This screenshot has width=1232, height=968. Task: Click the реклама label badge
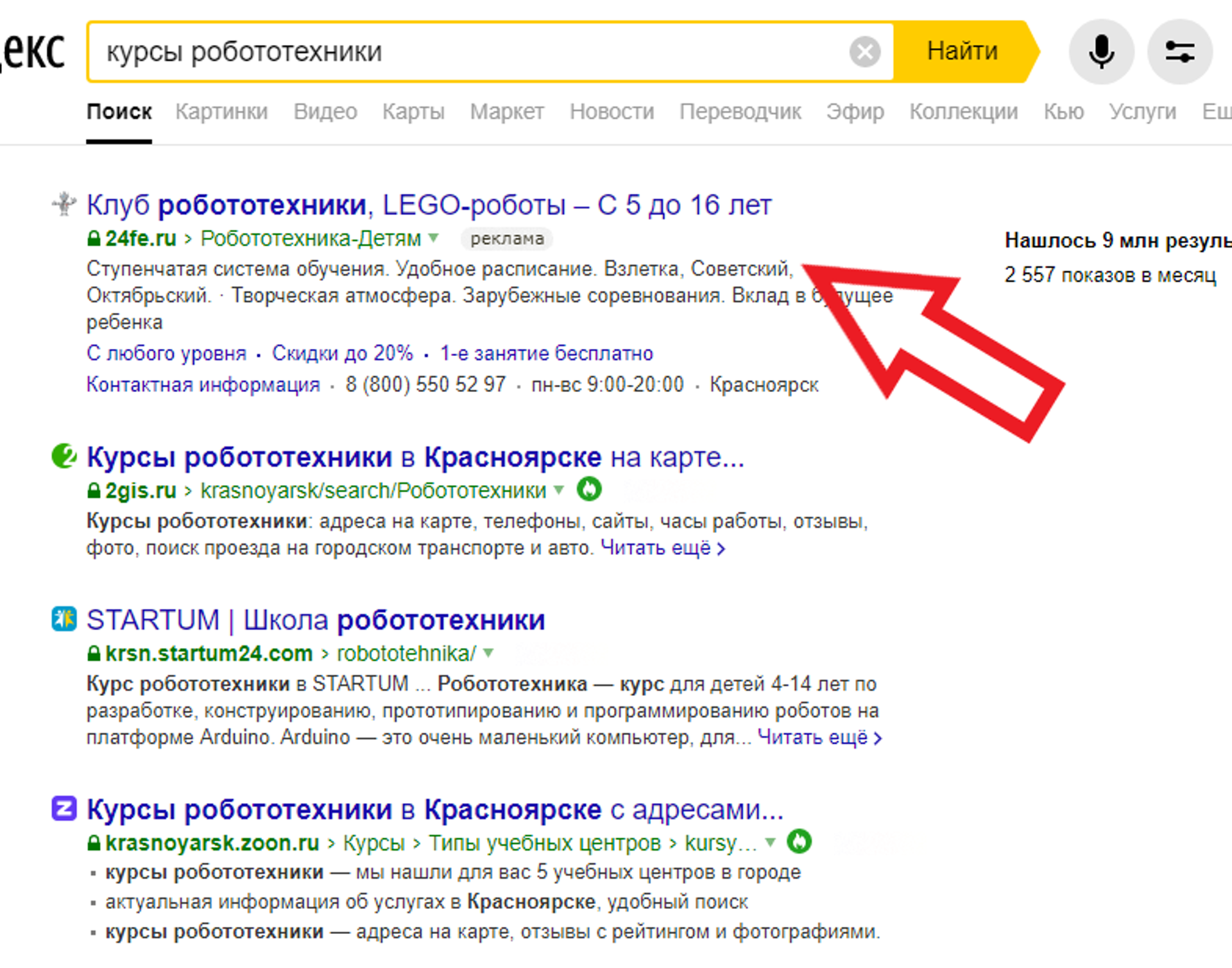pyautogui.click(x=507, y=239)
